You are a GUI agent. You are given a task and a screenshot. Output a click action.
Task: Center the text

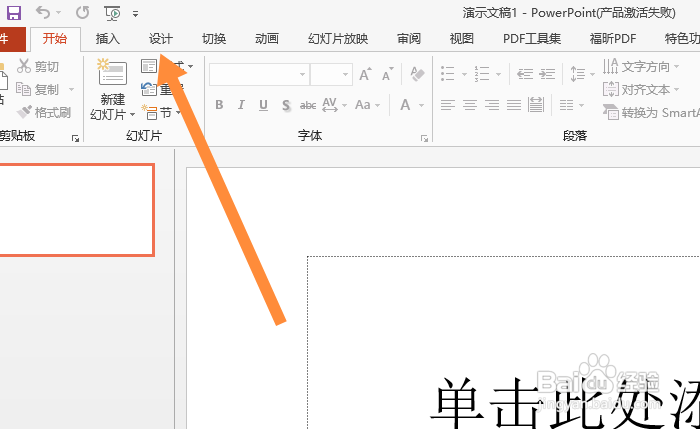(470, 105)
